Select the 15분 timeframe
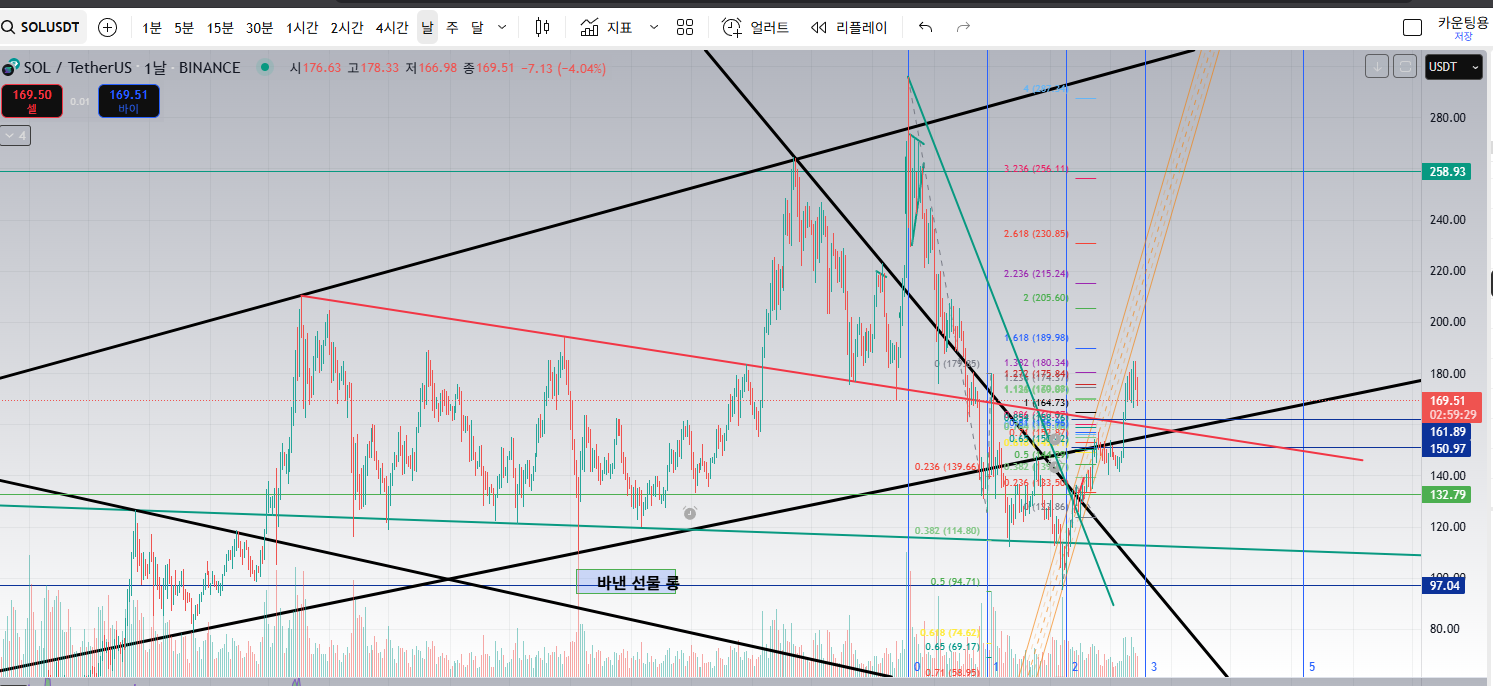Viewport: 1493px width, 686px height. 220,27
